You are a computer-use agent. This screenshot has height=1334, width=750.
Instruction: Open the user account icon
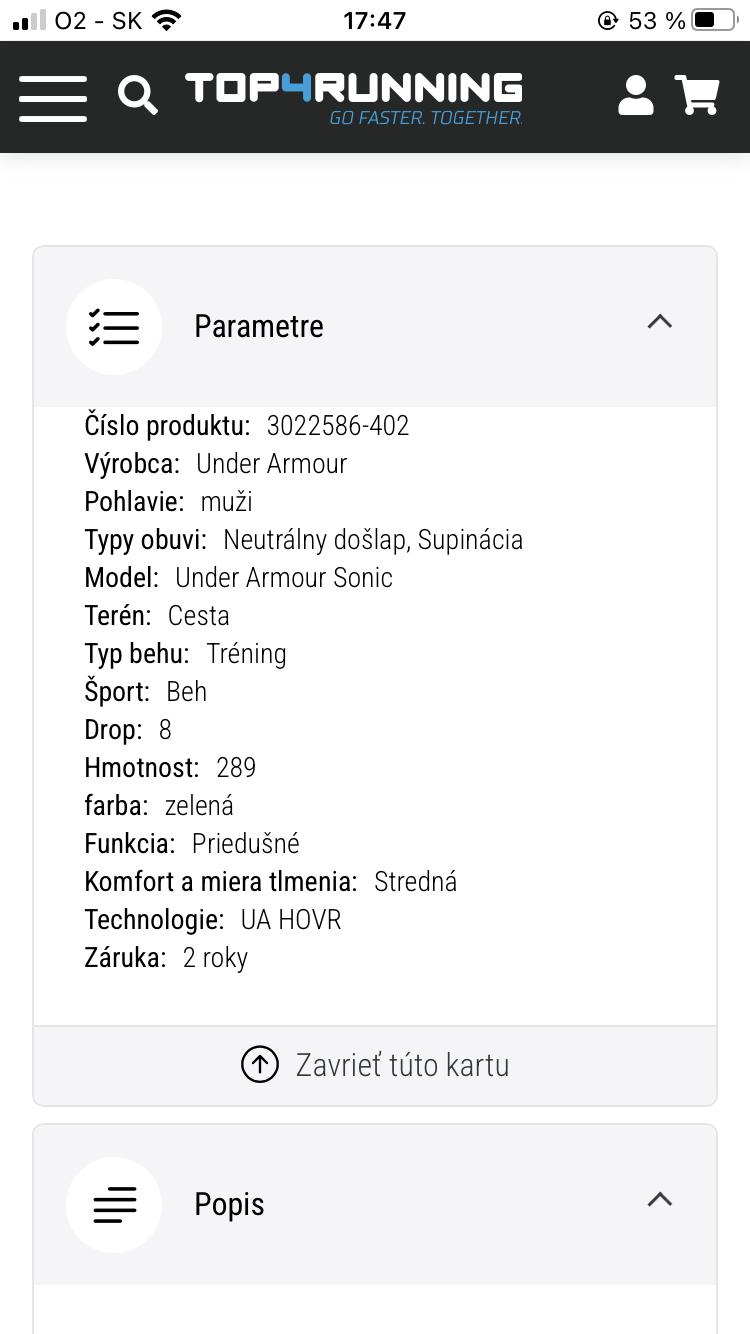(x=635, y=96)
